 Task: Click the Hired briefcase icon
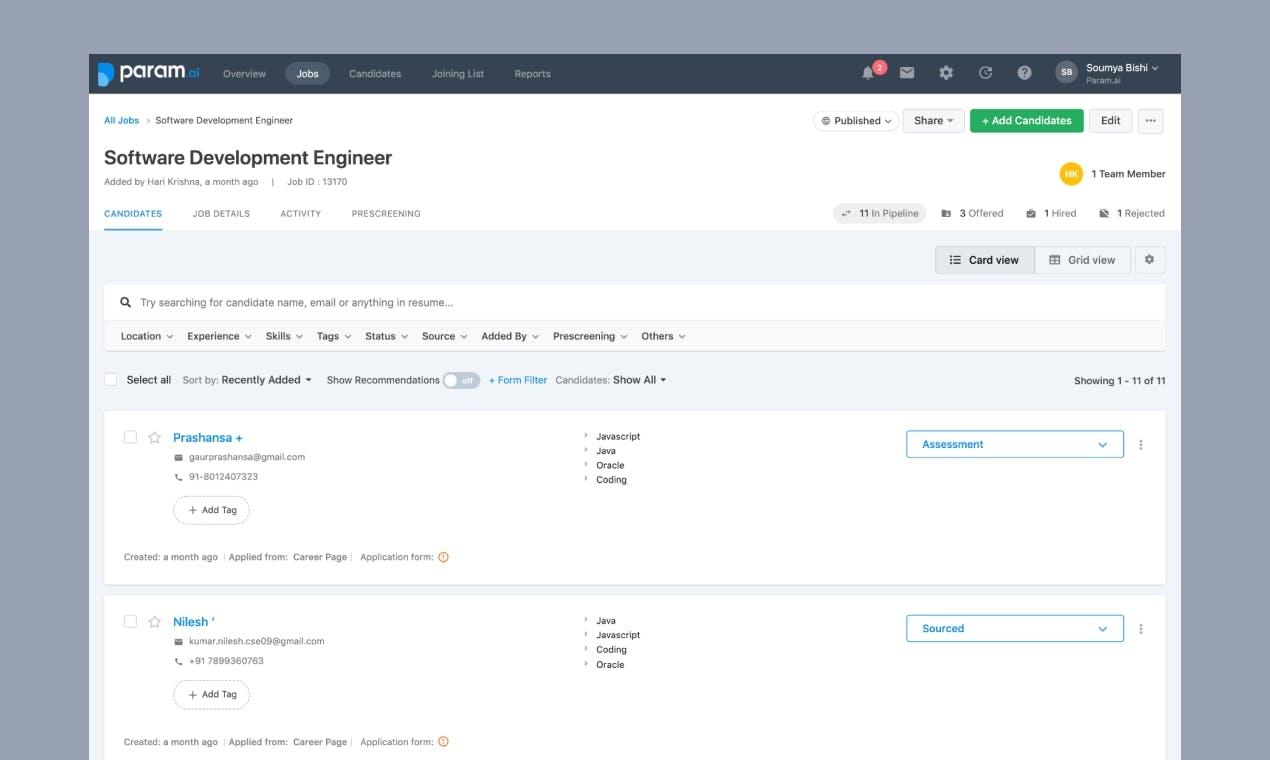coord(1029,213)
